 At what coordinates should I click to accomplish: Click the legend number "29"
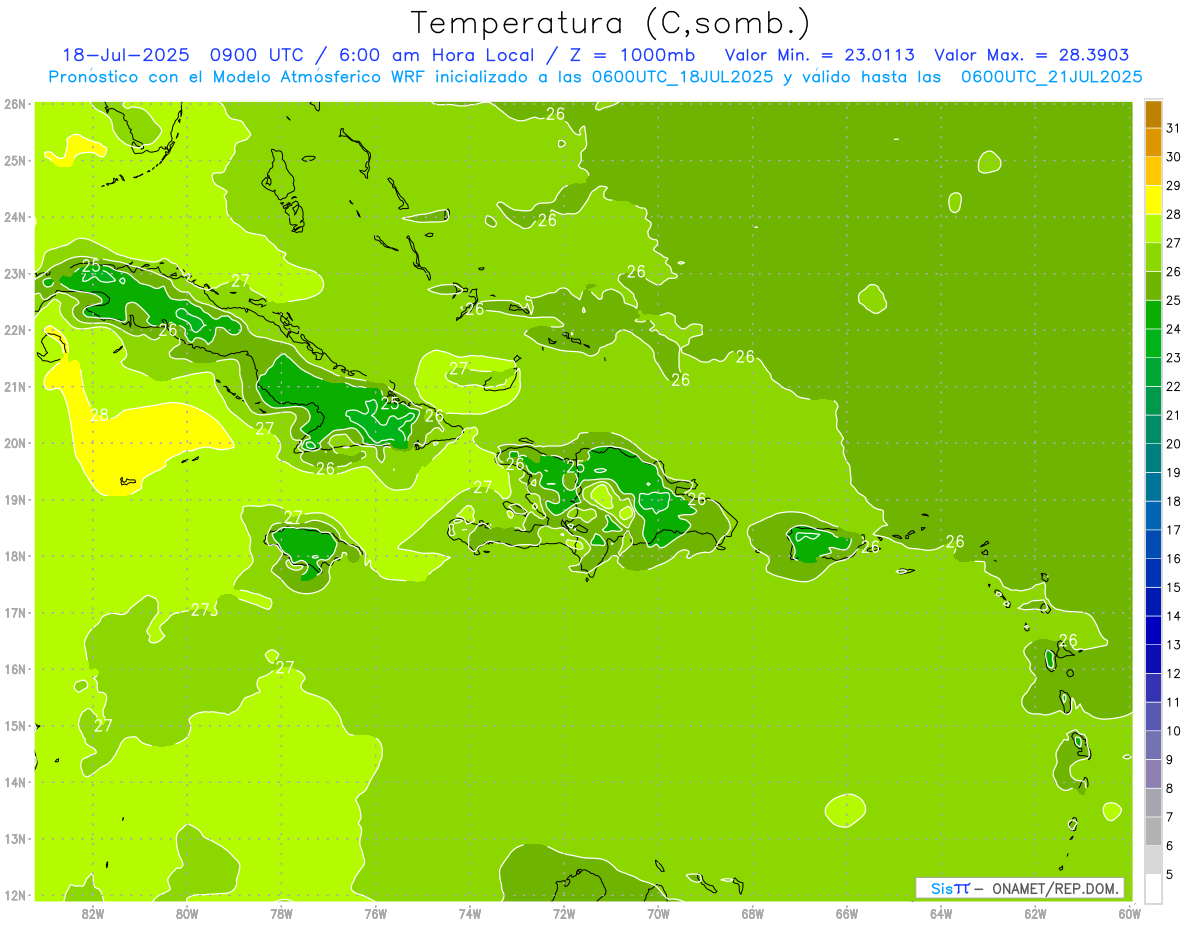(x=1173, y=185)
